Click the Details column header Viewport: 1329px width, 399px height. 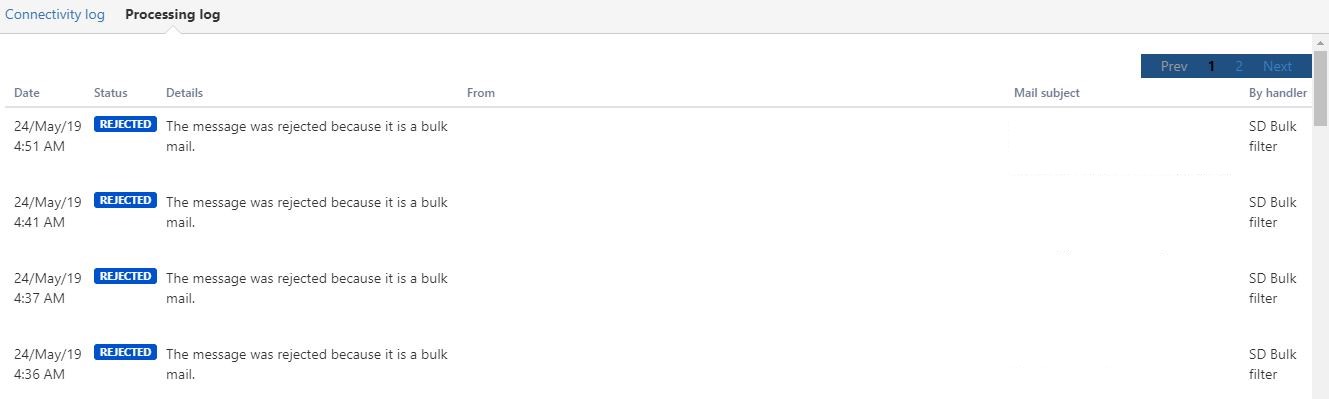[184, 93]
